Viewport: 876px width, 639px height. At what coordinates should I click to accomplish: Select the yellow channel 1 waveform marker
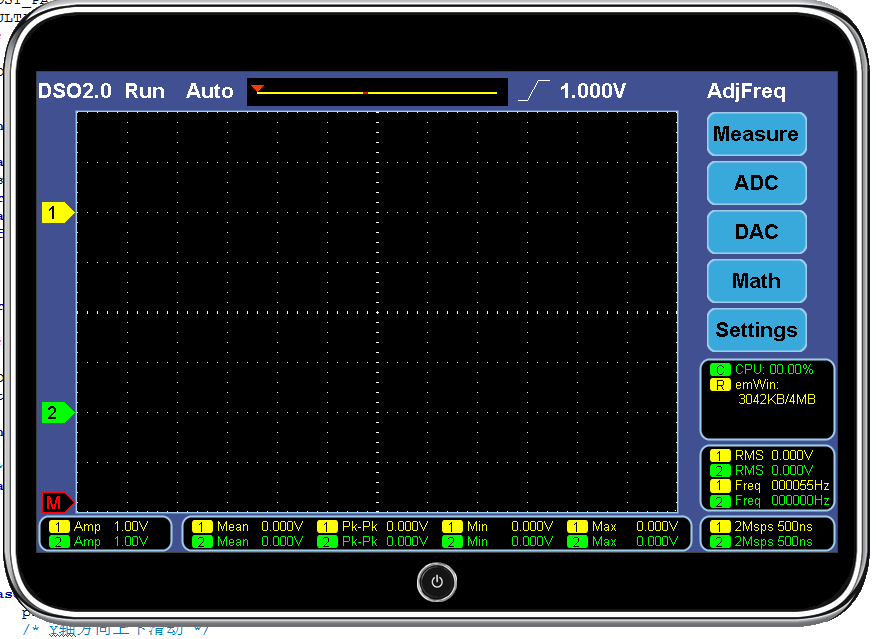(x=58, y=213)
